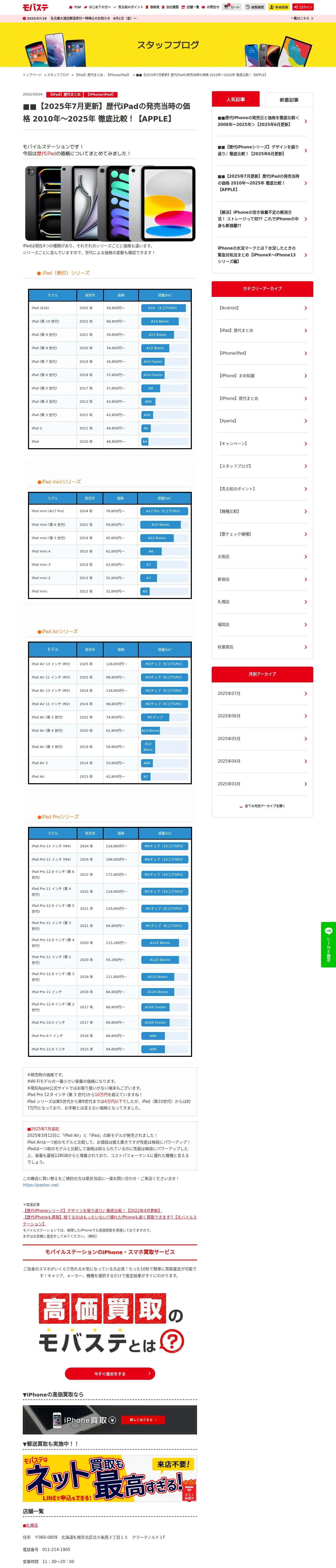The image size is (336, 1568).
Task: Open 会社概要 in the header navigation
Action: click(x=170, y=7)
